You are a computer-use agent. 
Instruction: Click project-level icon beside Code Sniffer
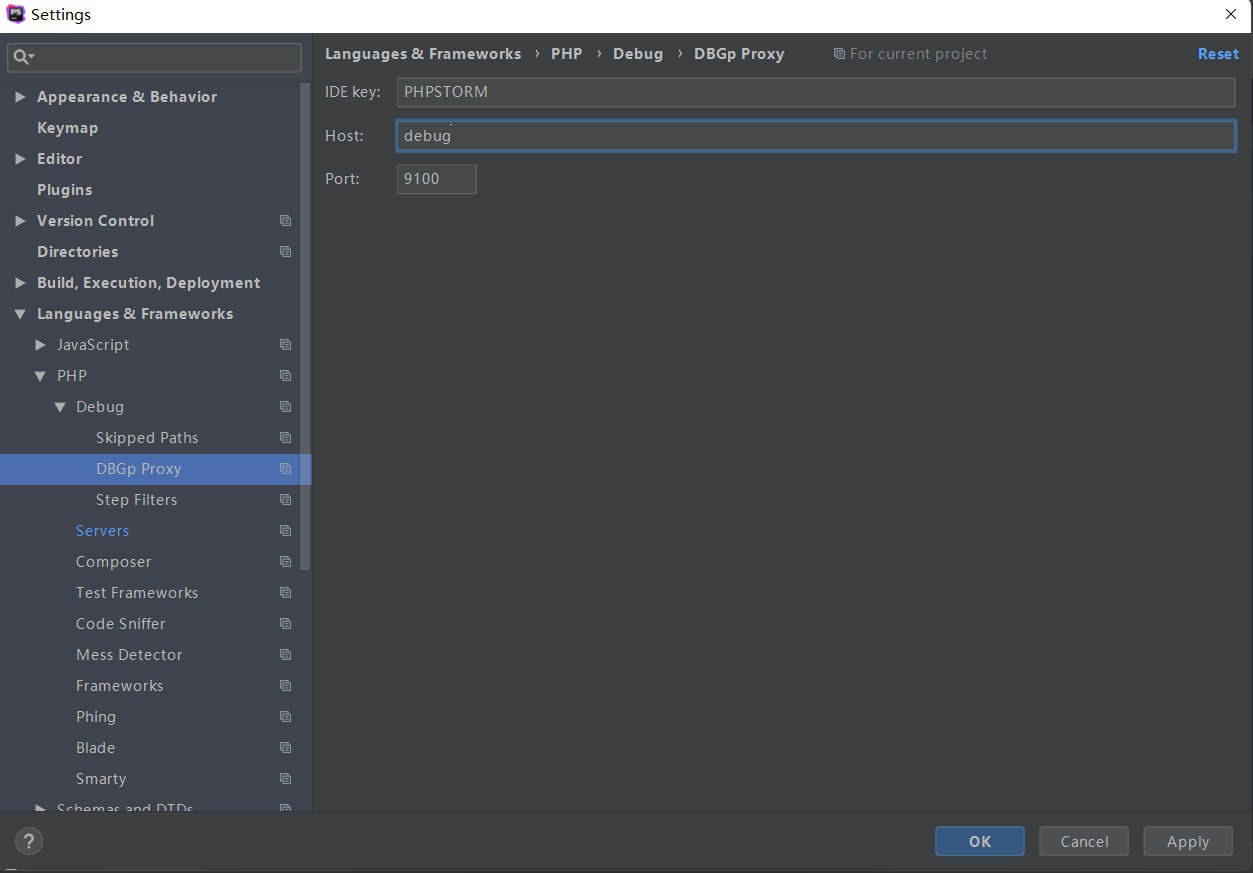click(286, 624)
